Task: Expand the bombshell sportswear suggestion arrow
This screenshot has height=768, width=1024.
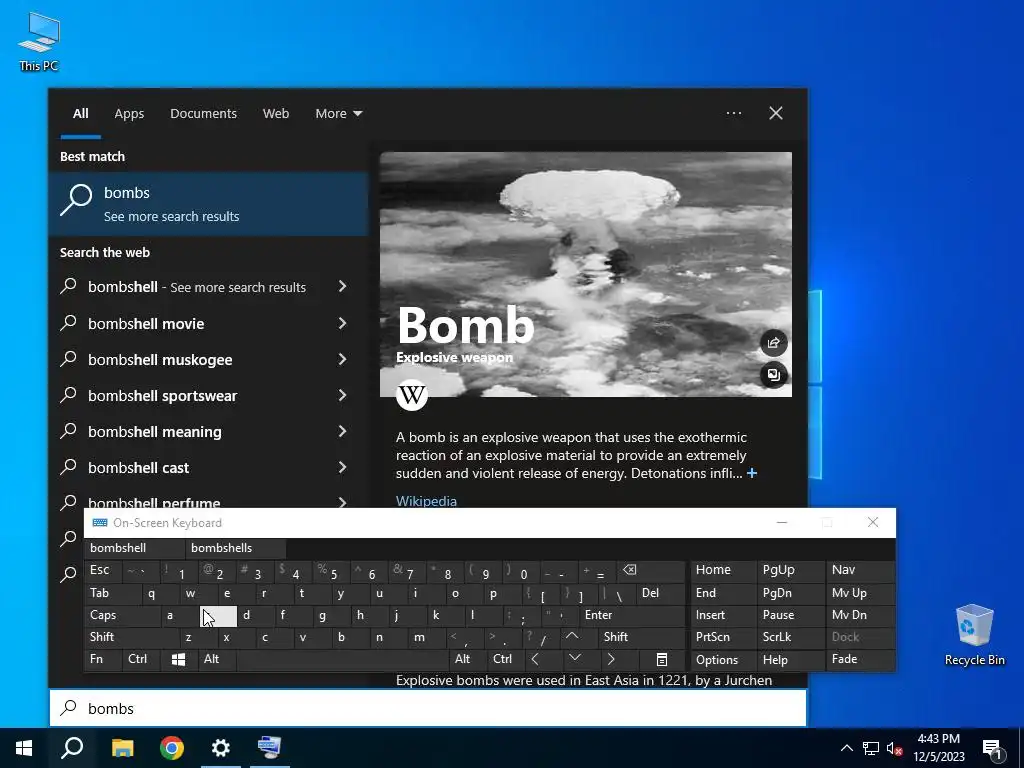Action: [x=342, y=395]
